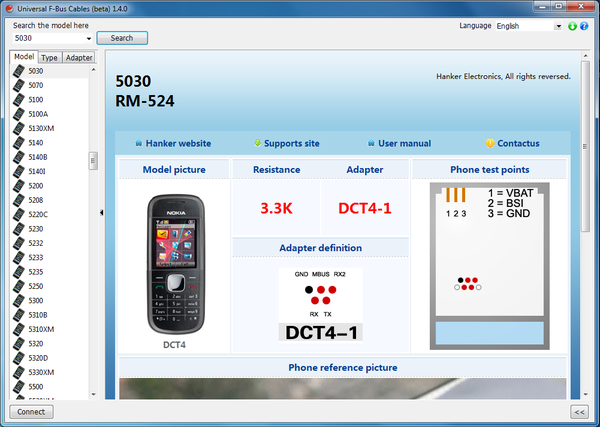This screenshot has width=600, height=427.
Task: Click the Search button
Action: tap(122, 38)
